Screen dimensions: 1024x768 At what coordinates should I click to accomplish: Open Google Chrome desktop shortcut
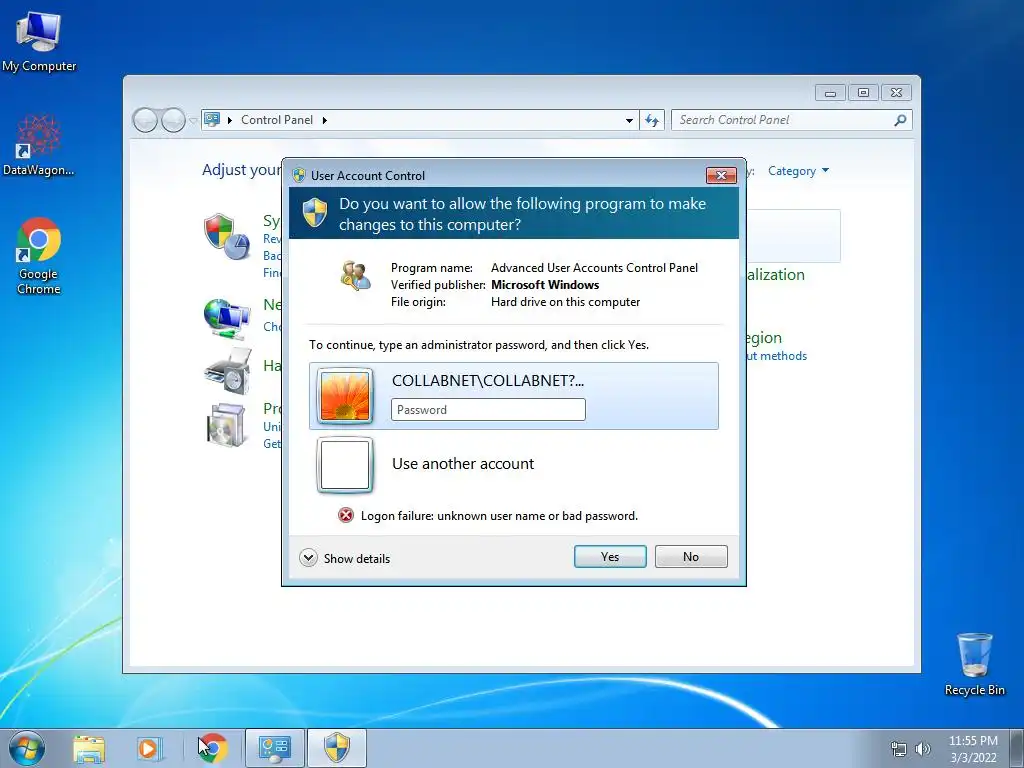point(39,256)
